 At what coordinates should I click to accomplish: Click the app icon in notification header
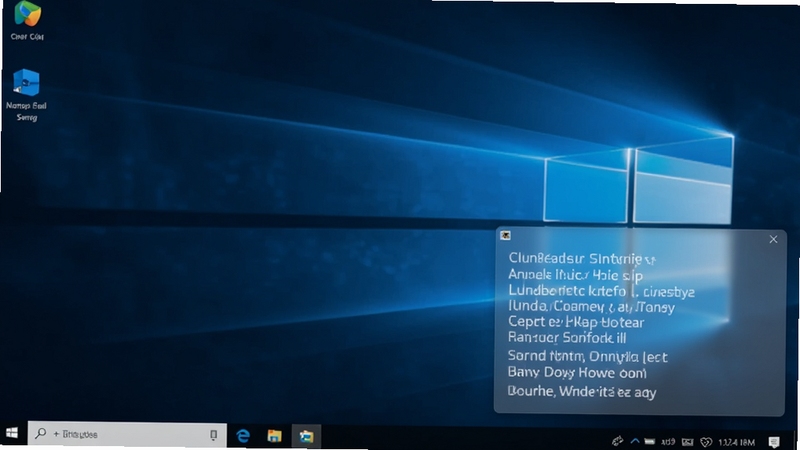(x=505, y=235)
